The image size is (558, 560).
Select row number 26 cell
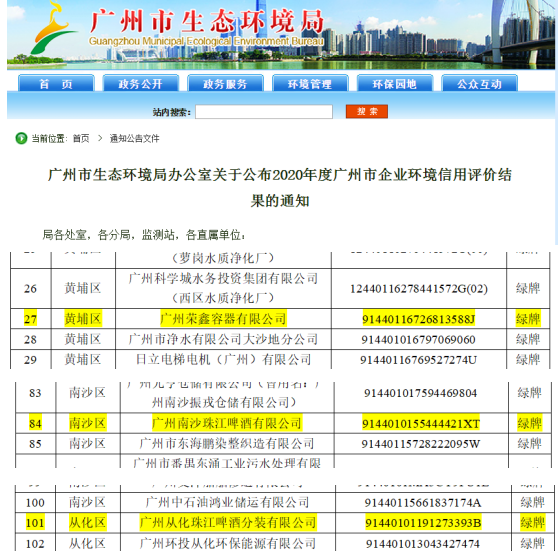tap(30, 288)
